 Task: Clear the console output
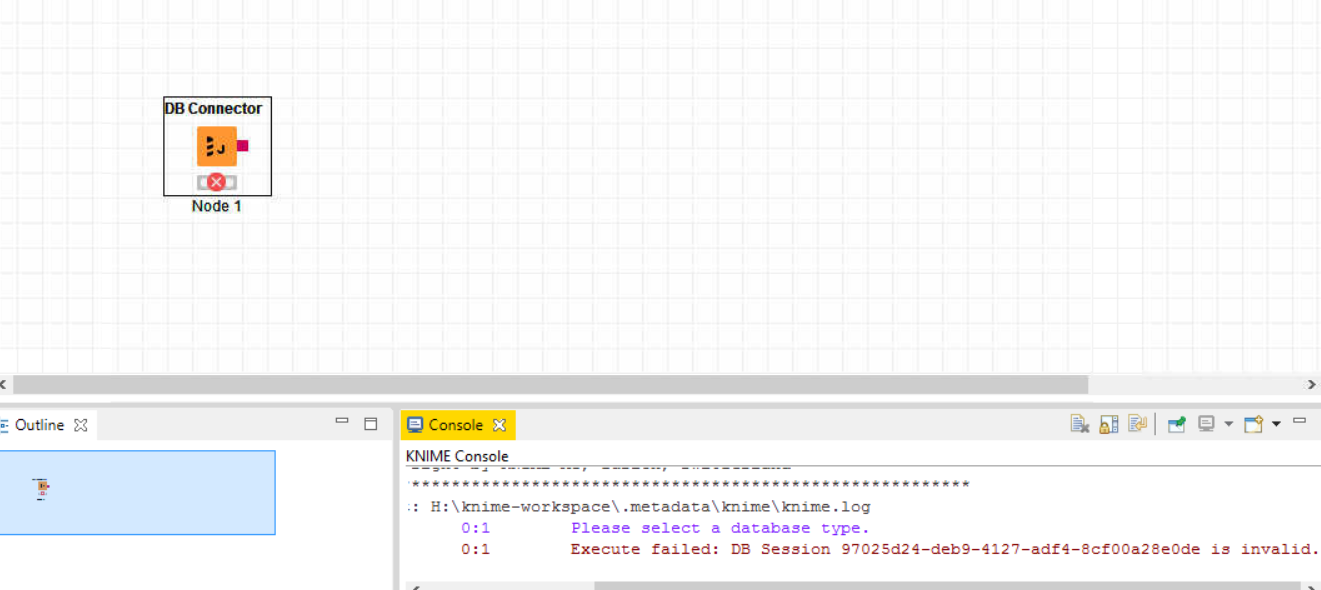click(1079, 424)
